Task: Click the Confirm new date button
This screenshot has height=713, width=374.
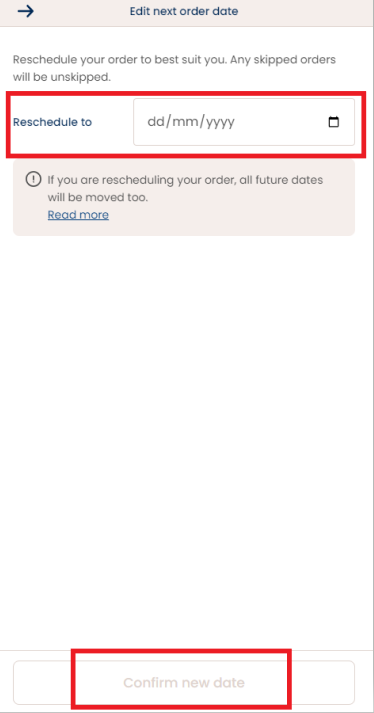Action: [184, 683]
